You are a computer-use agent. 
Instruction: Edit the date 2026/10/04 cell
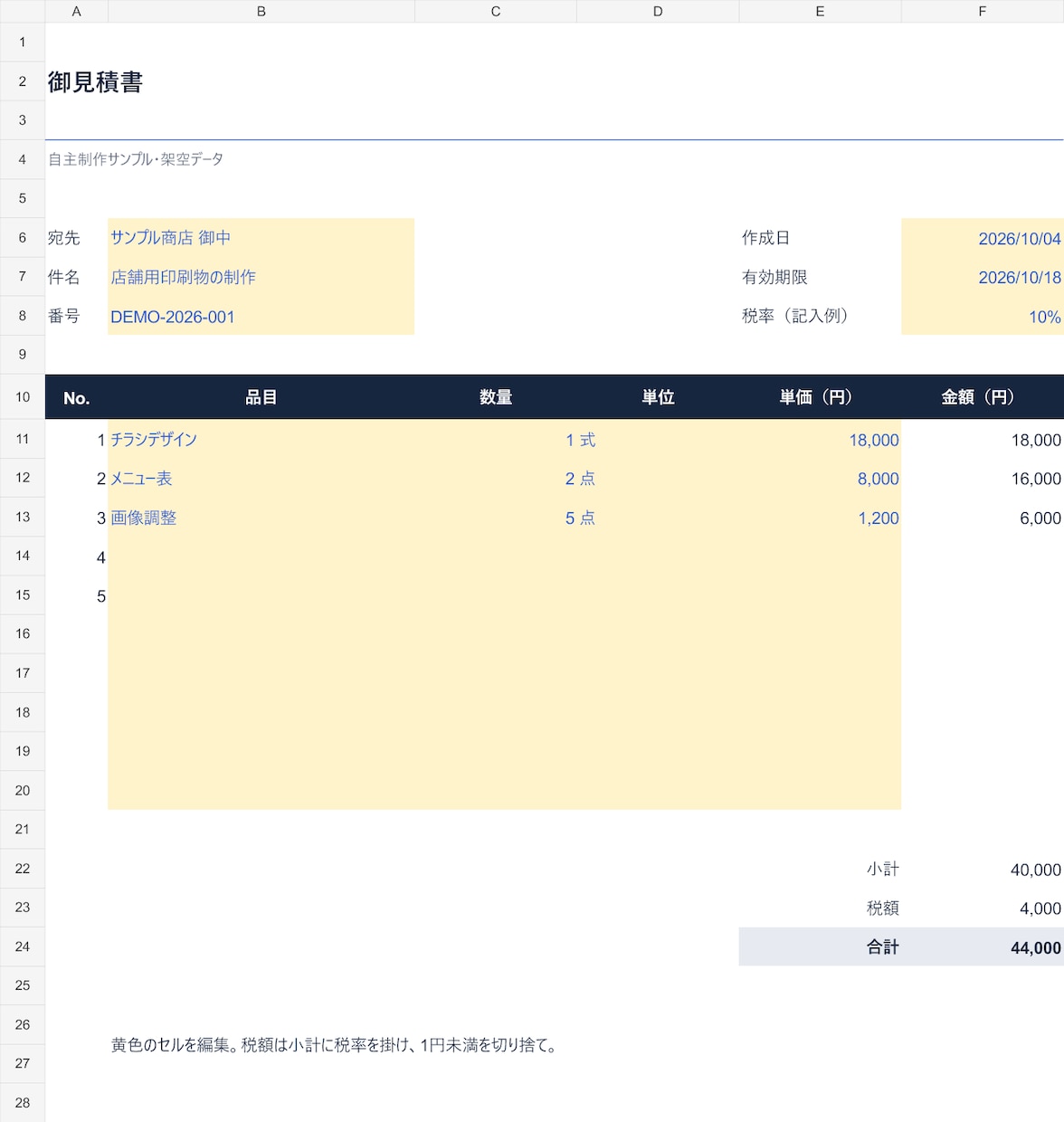tap(983, 238)
